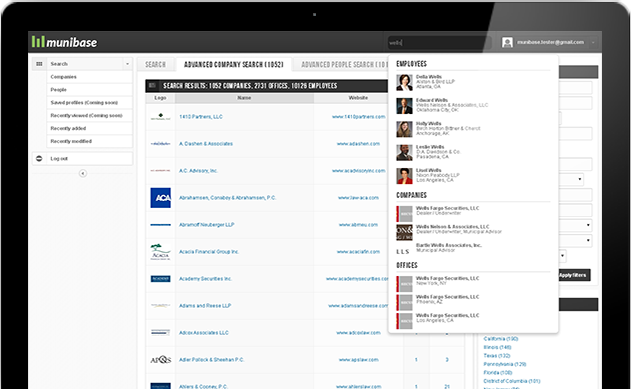The width and height of the screenshot is (631, 389).
Task: Click the Log out icon in sidebar
Action: [39, 158]
